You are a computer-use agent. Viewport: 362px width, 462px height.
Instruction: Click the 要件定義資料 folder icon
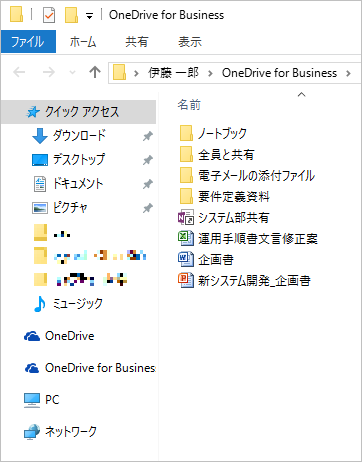[x=186, y=196]
